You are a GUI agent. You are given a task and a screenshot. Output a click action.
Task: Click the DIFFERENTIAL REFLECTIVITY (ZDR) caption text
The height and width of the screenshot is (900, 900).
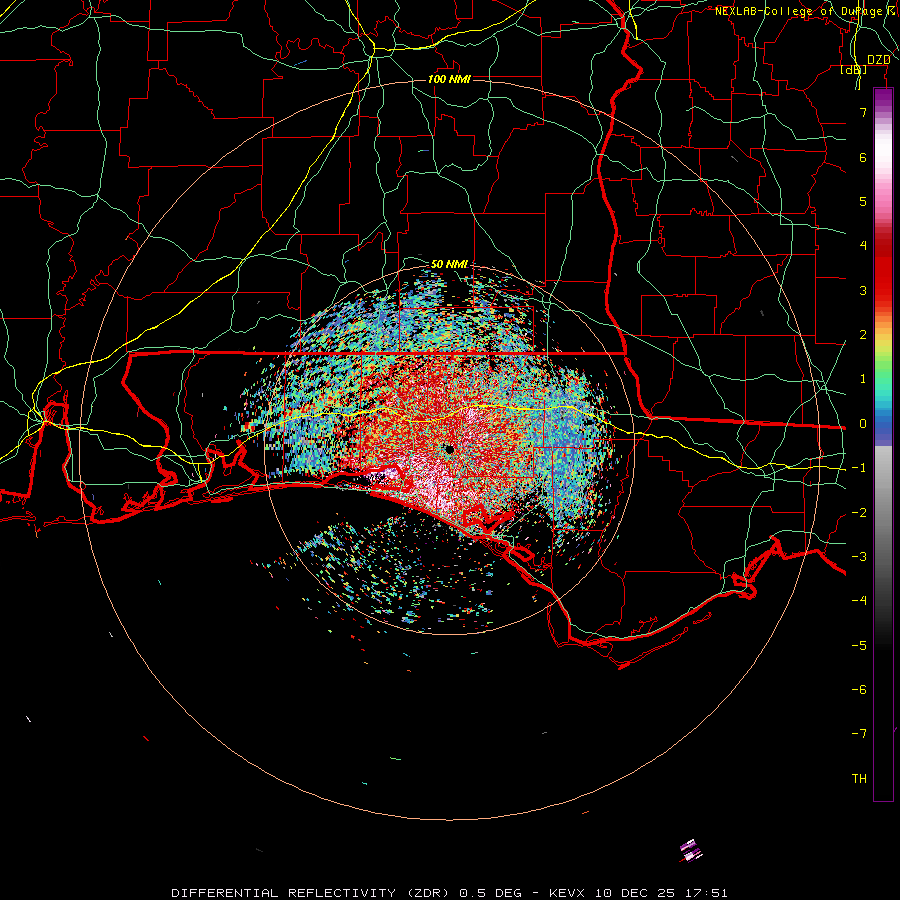click(312, 893)
